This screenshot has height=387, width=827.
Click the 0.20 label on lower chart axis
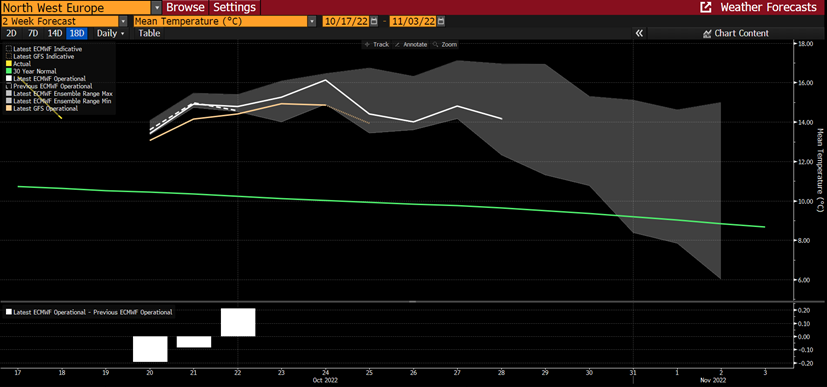(805, 311)
